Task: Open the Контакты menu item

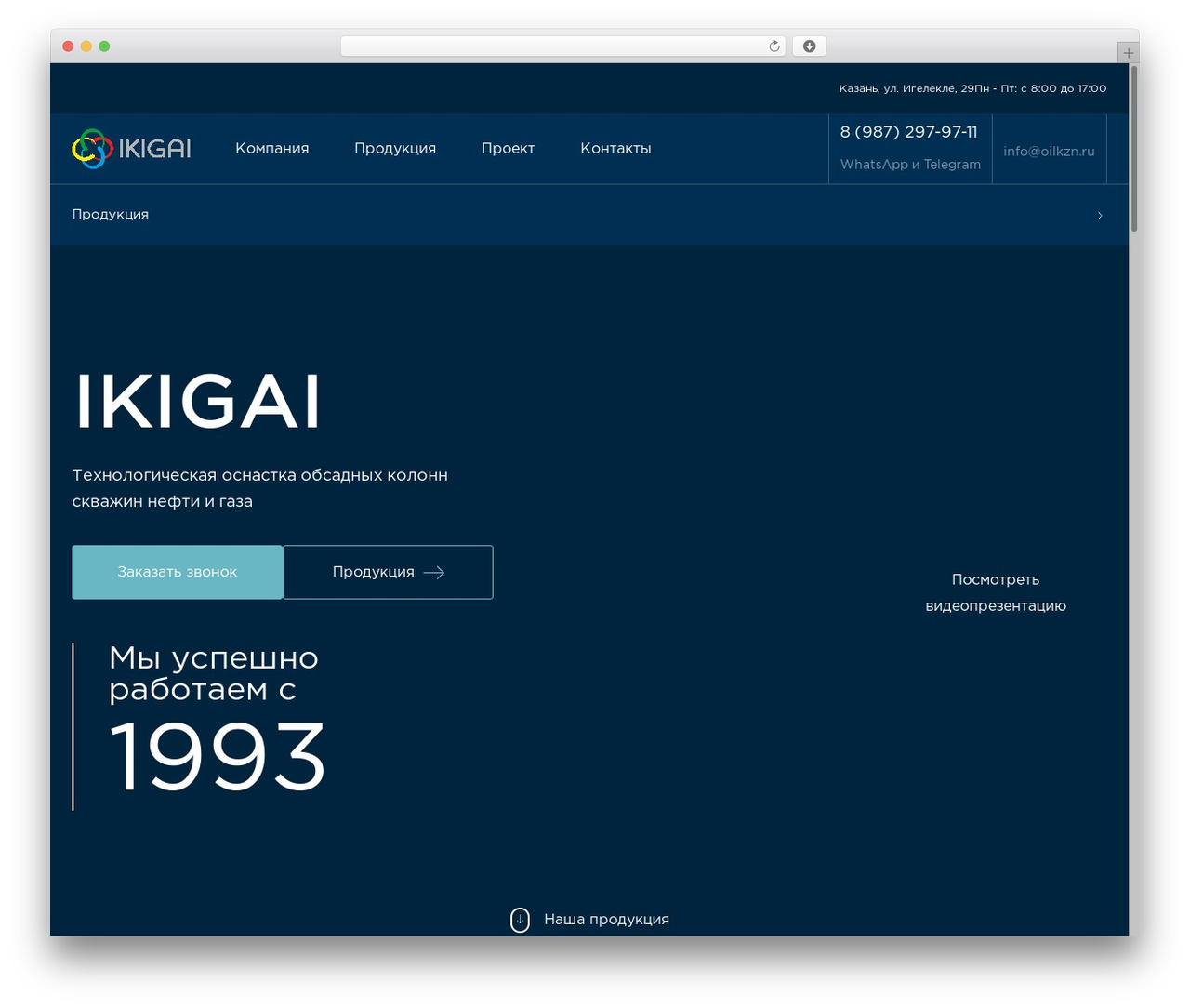Action: tap(615, 148)
